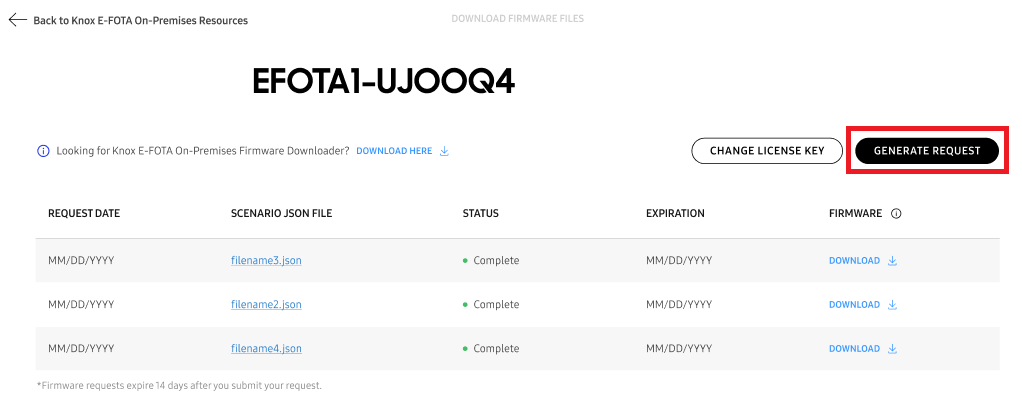Click download arrow icon in filename3.json row
Screen dimensions: 1022x406
click(892, 261)
